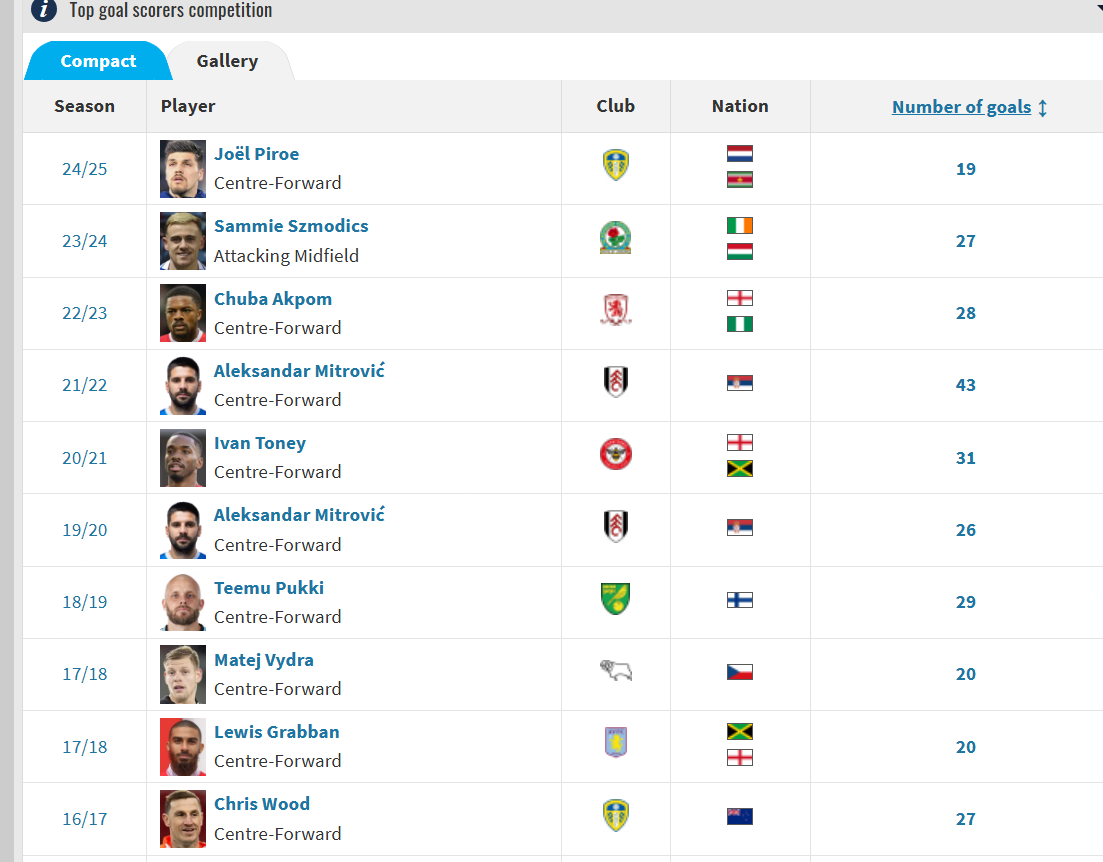Click the New Zealand flag for Chris Wood
Screen dimensions: 1103x862
click(x=739, y=816)
